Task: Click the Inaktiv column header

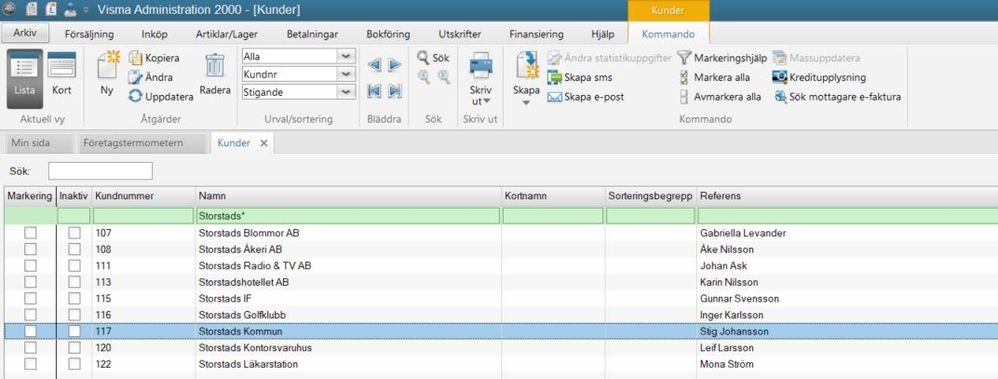Action: pos(74,196)
